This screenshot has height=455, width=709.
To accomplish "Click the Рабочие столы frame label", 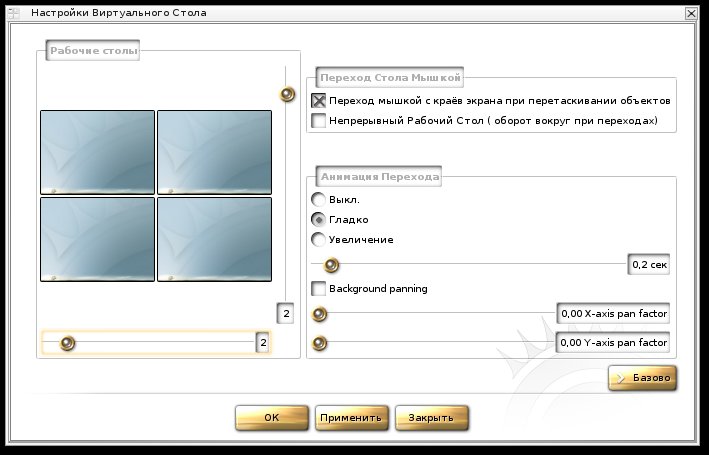I will (x=93, y=51).
